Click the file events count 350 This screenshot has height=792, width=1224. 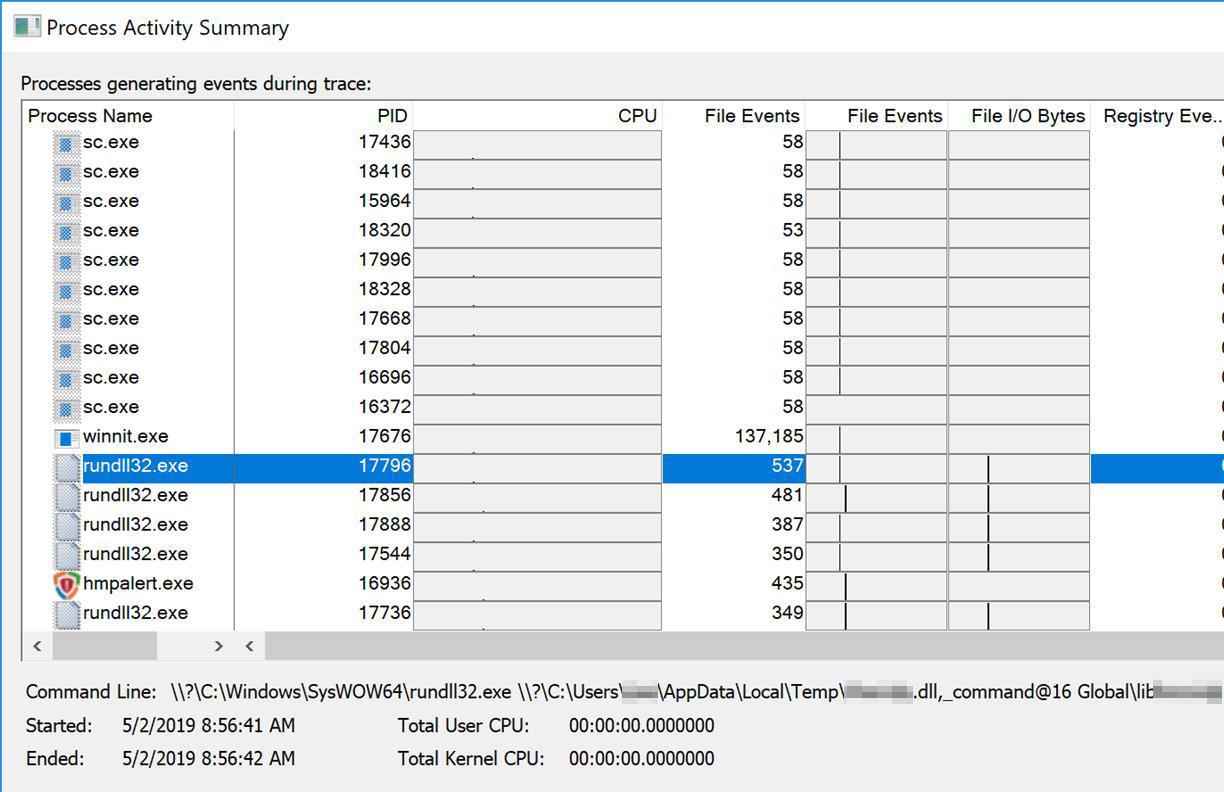787,554
